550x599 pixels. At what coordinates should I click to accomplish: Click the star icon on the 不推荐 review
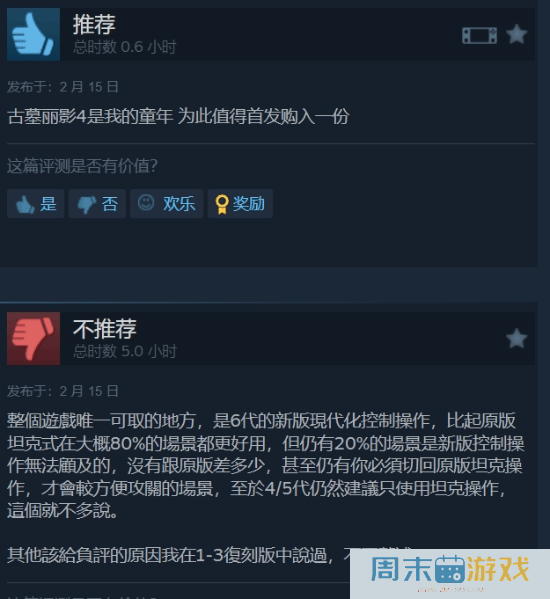click(516, 338)
